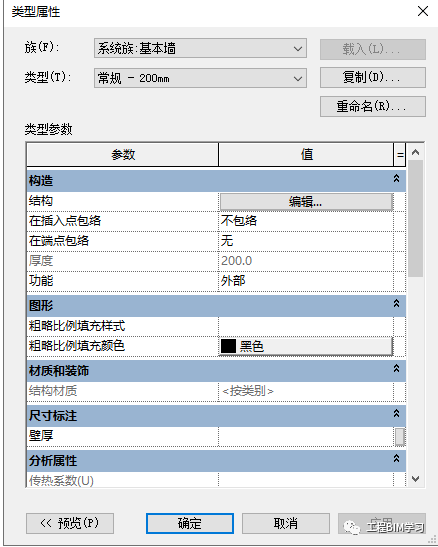Cancel with the 取消 button
Viewport: 438px width, 547px height.
[x=286, y=523]
